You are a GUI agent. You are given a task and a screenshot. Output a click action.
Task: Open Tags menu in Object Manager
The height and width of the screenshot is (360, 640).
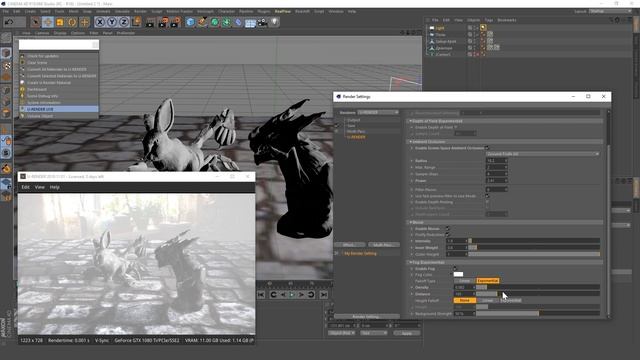[x=489, y=20]
